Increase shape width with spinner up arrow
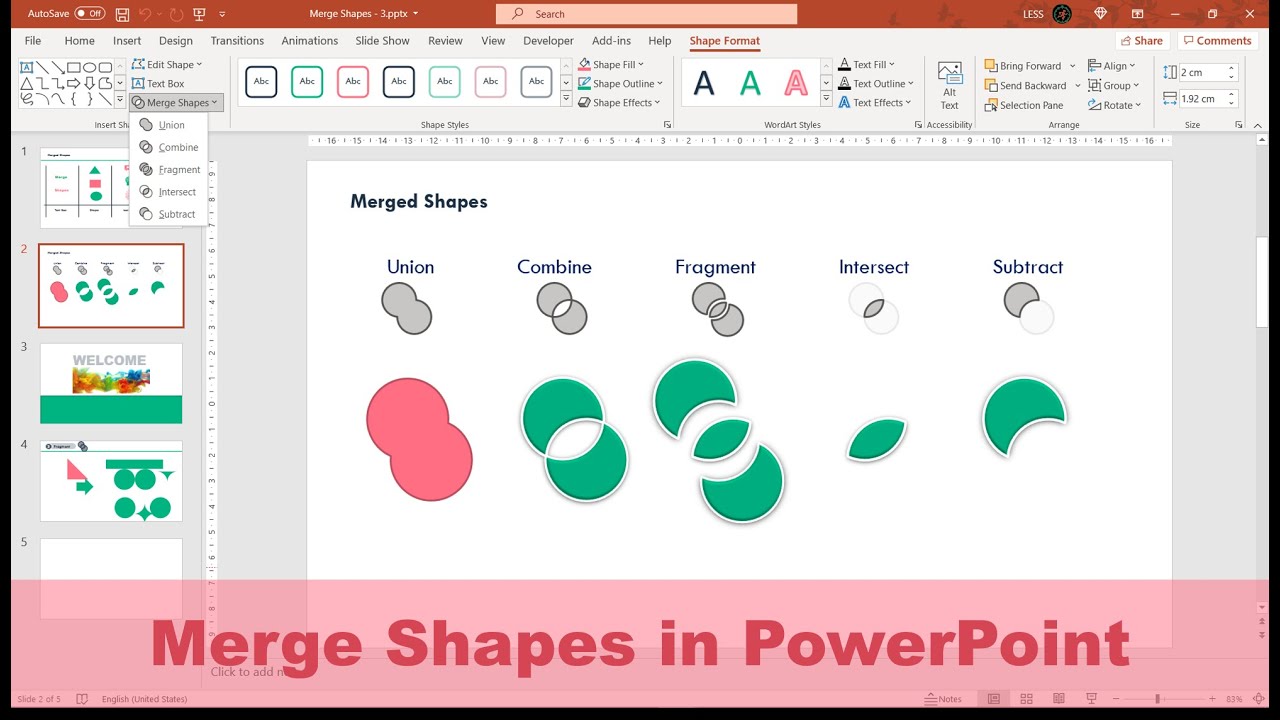This screenshot has width=1280, height=720. coord(1232,94)
